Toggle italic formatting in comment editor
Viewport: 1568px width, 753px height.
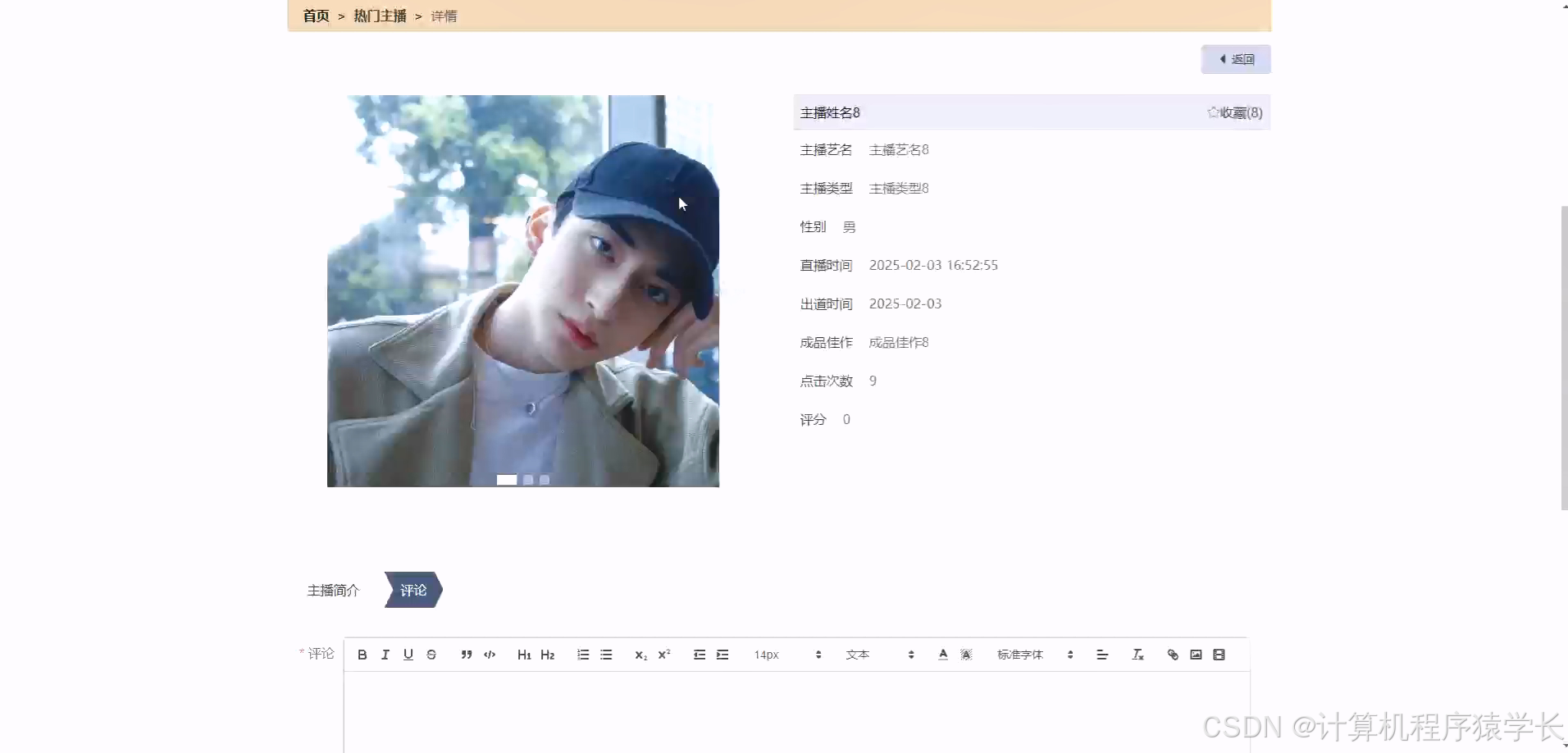coord(385,655)
